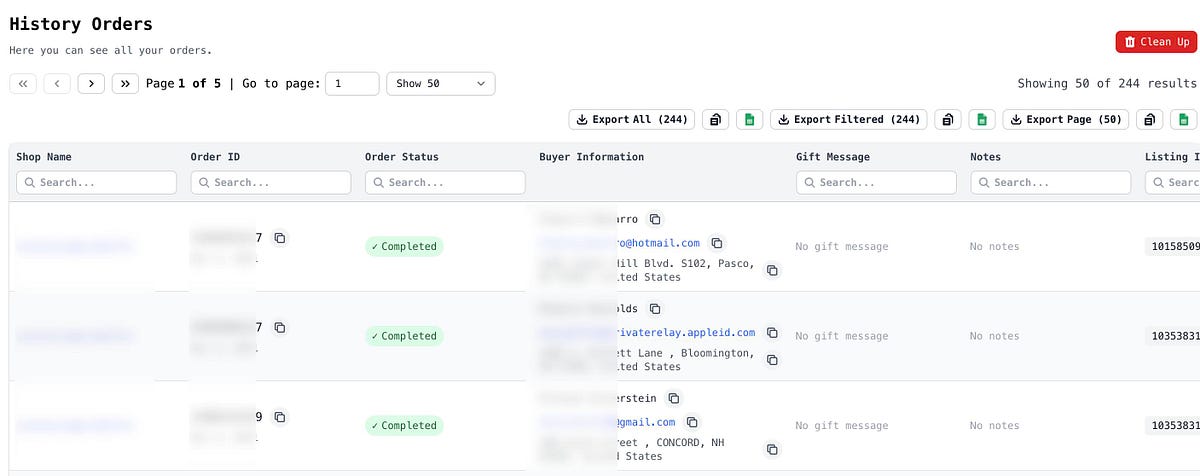Copy the gmail.com buyer email
The height and width of the screenshot is (476, 1200).
pyautogui.click(x=692, y=423)
